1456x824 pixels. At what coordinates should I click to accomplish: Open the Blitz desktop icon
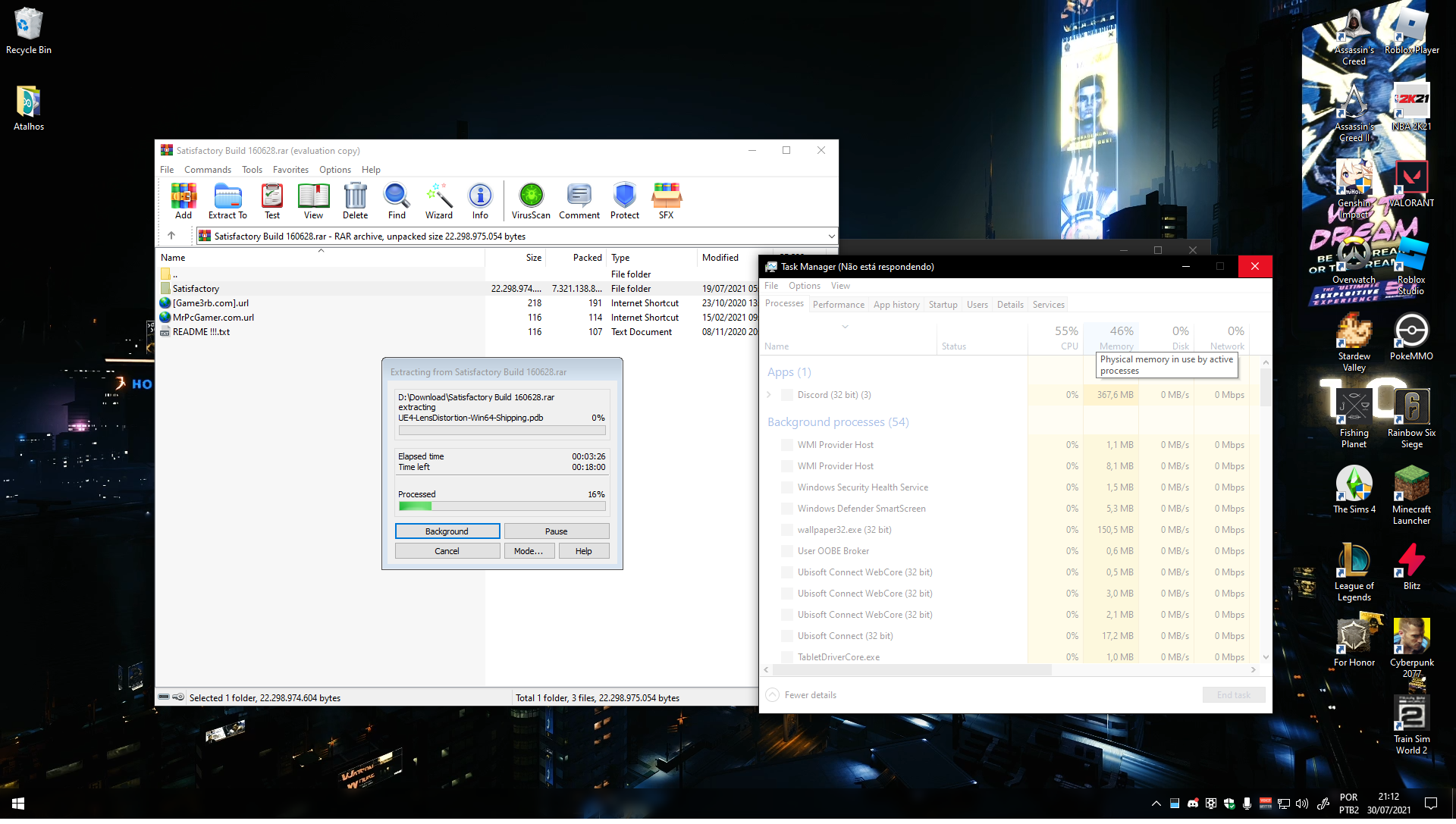point(1411,566)
